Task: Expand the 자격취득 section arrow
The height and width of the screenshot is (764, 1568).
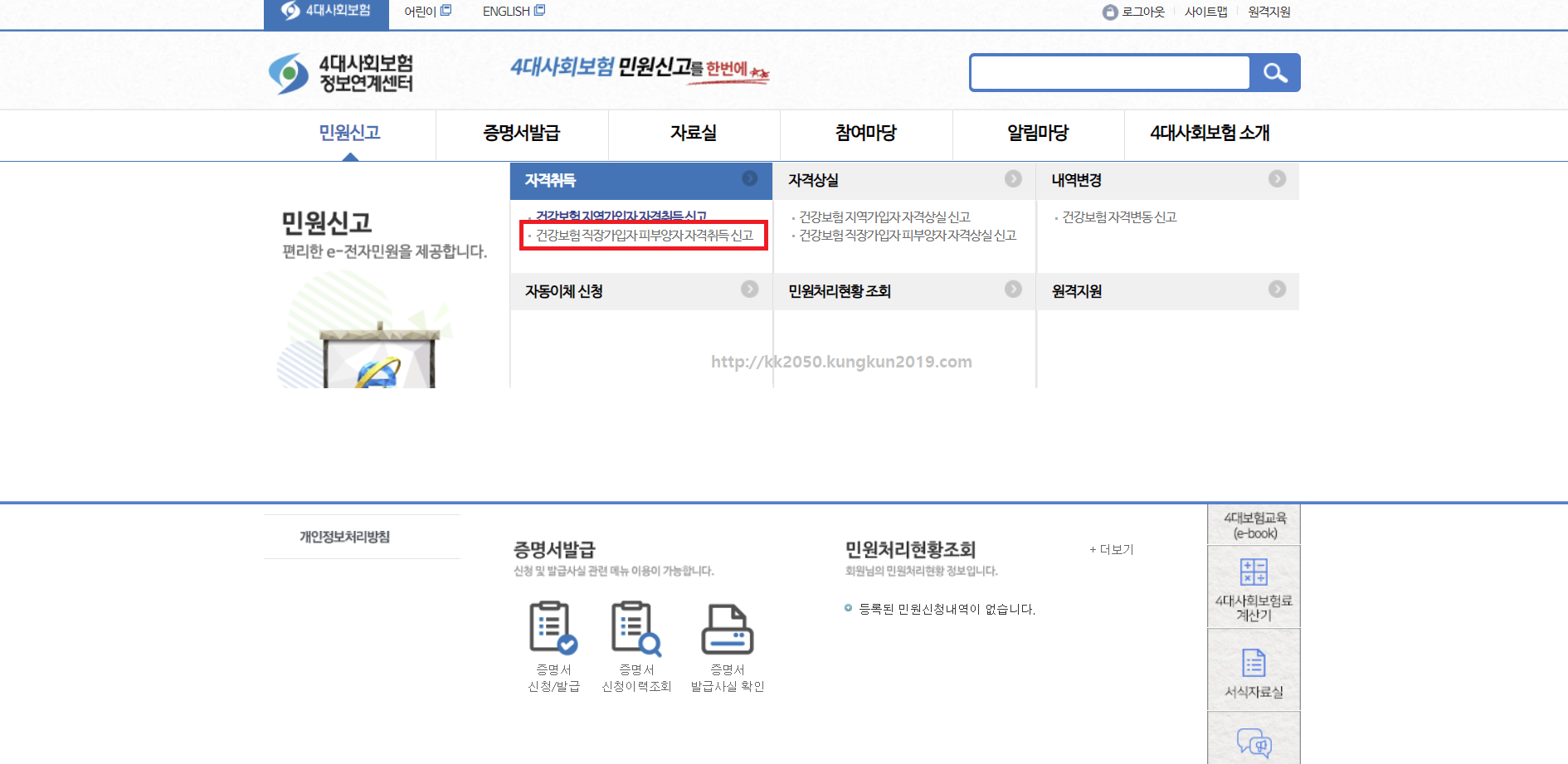Action: 751,179
